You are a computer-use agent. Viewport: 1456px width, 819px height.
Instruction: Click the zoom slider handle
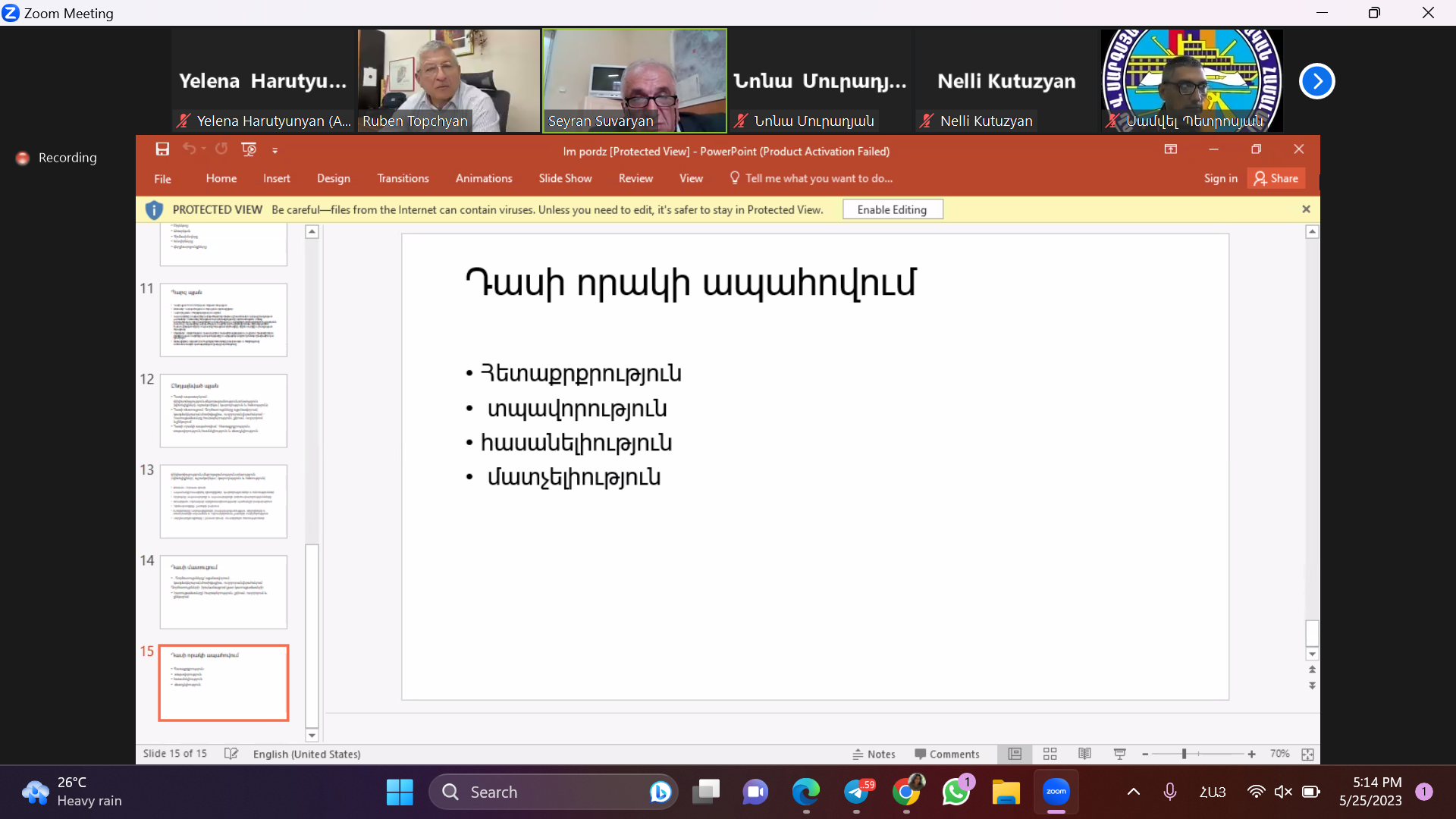1184,754
